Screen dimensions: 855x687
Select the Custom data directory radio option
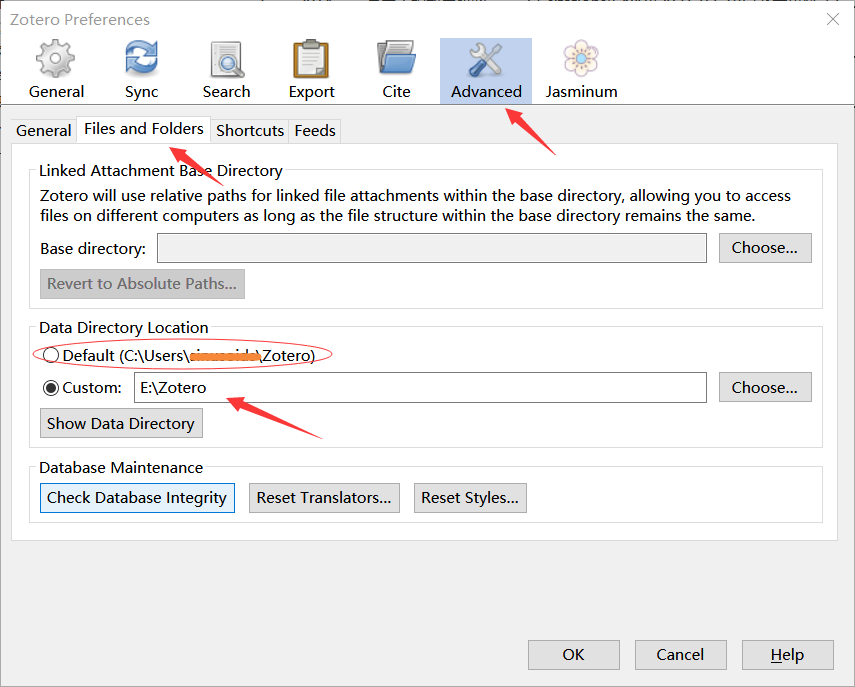(x=51, y=388)
